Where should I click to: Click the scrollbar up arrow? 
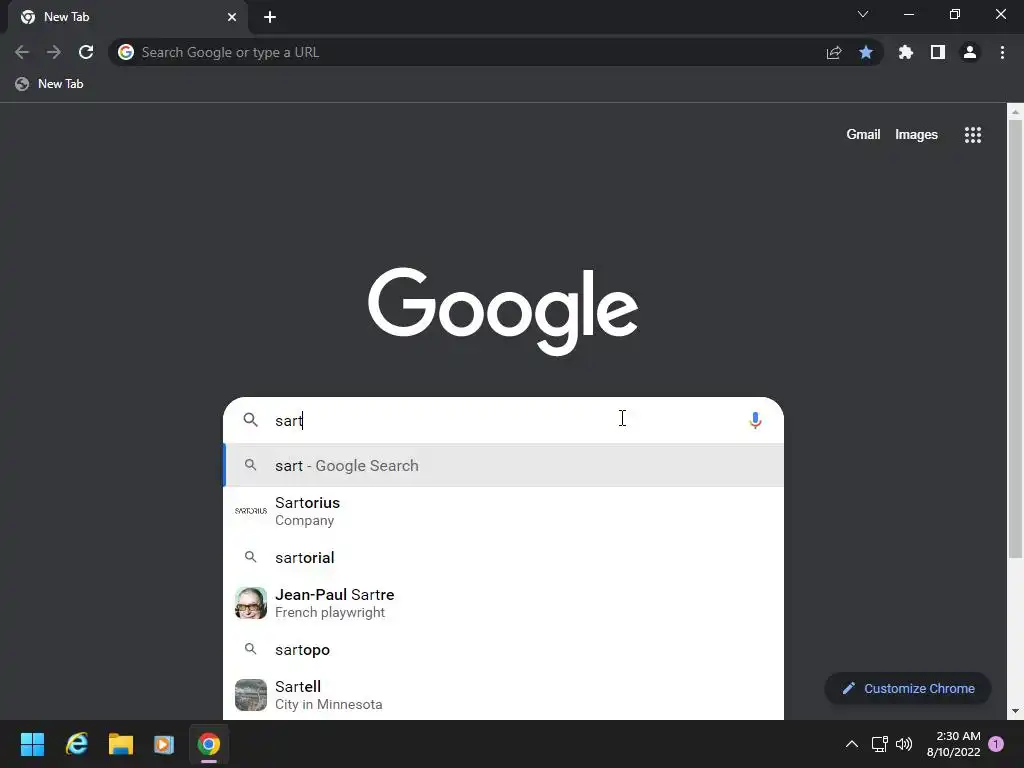1015,112
